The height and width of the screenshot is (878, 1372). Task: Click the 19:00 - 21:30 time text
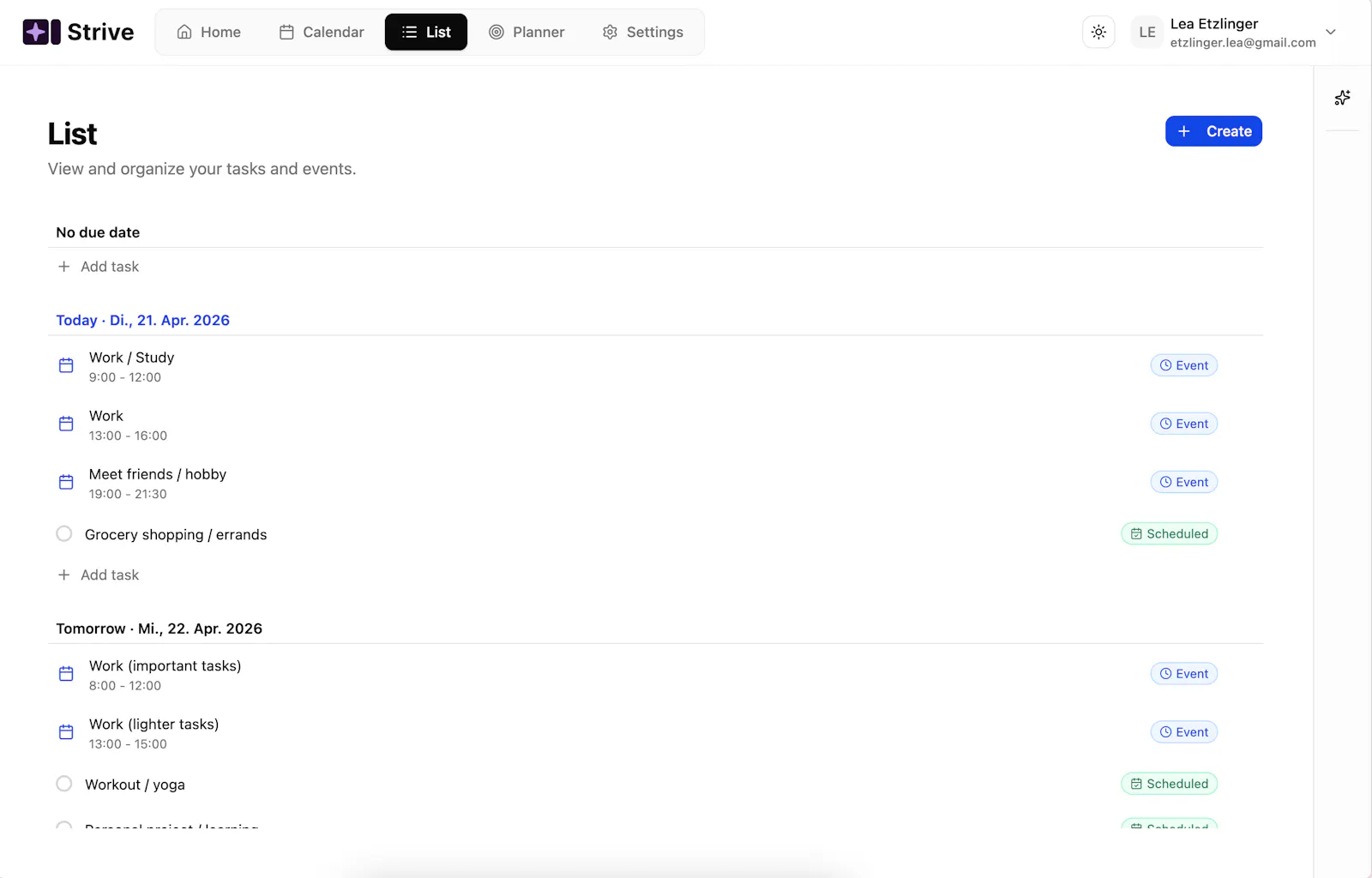[x=128, y=494]
